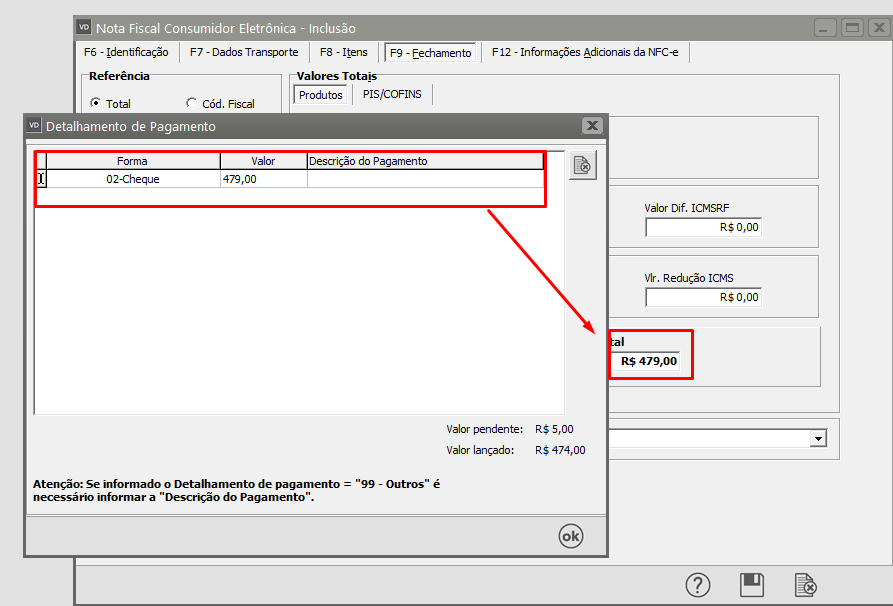The image size is (893, 606).
Task: Click the cancel document icon beside the save icon
Action: tap(806, 585)
